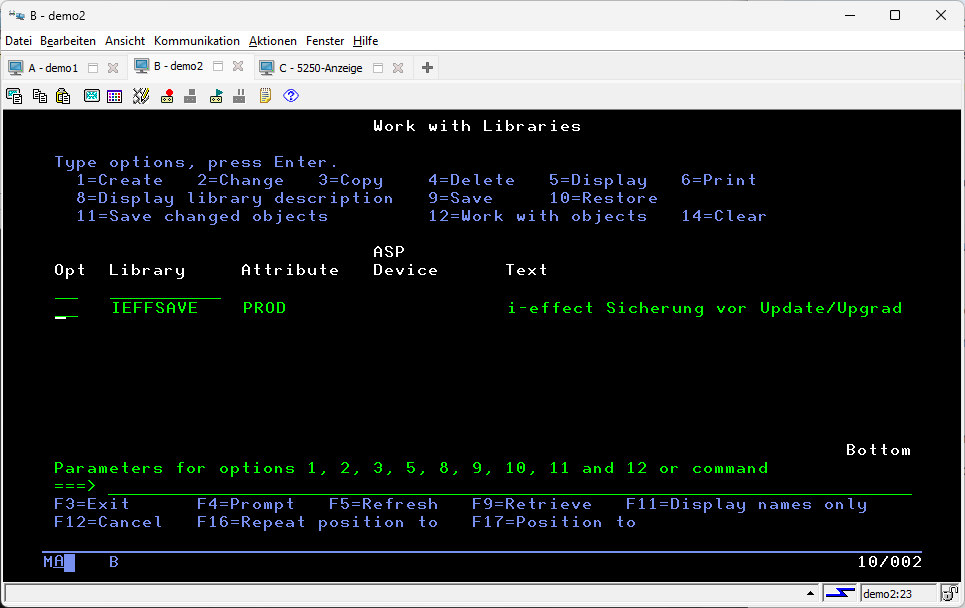Close the A - demo1 session tab

(113, 68)
